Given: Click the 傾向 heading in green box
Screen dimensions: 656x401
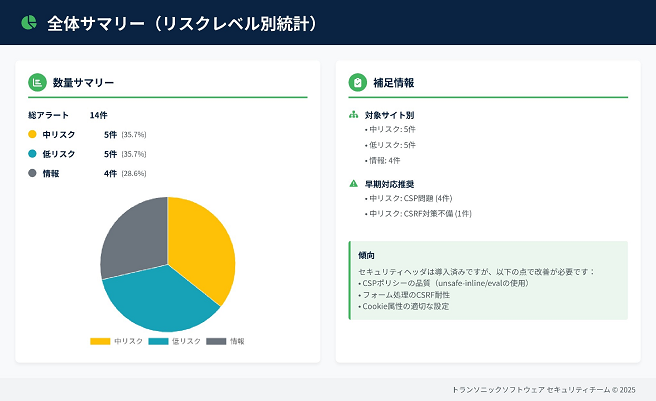Looking at the screenshot, I should [x=365, y=256].
